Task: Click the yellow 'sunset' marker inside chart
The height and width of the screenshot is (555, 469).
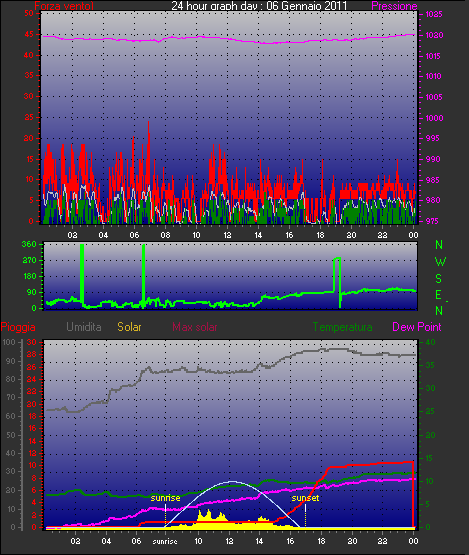Action: (x=305, y=498)
